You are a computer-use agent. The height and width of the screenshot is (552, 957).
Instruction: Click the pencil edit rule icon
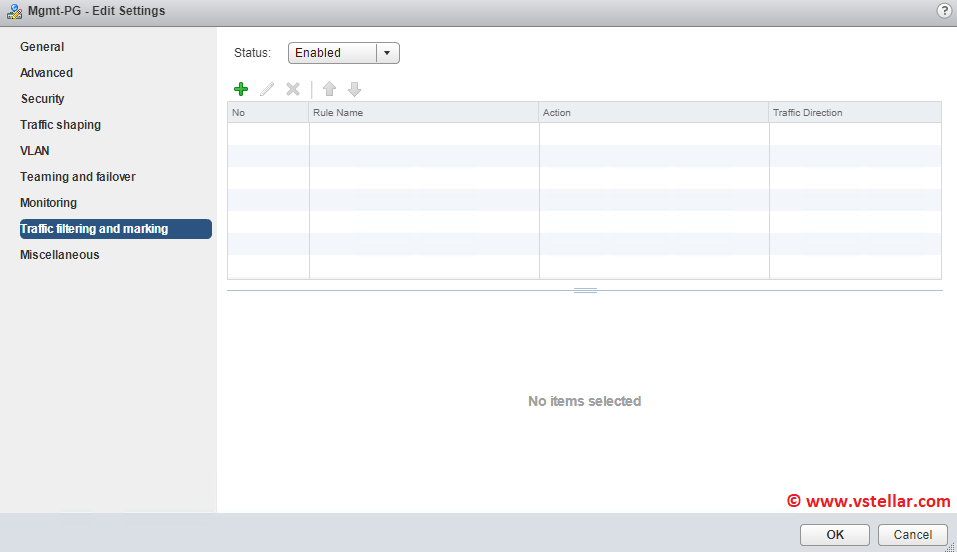[x=267, y=89]
